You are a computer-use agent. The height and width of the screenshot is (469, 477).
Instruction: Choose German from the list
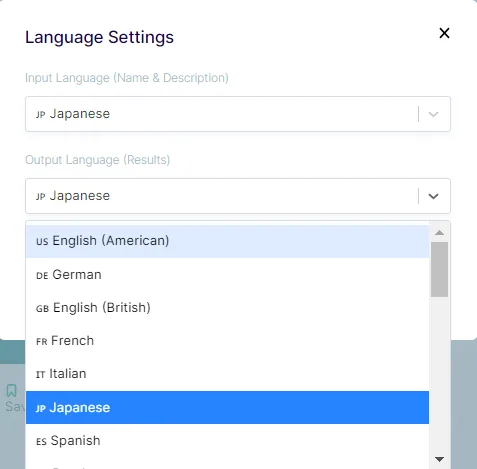click(x=227, y=275)
